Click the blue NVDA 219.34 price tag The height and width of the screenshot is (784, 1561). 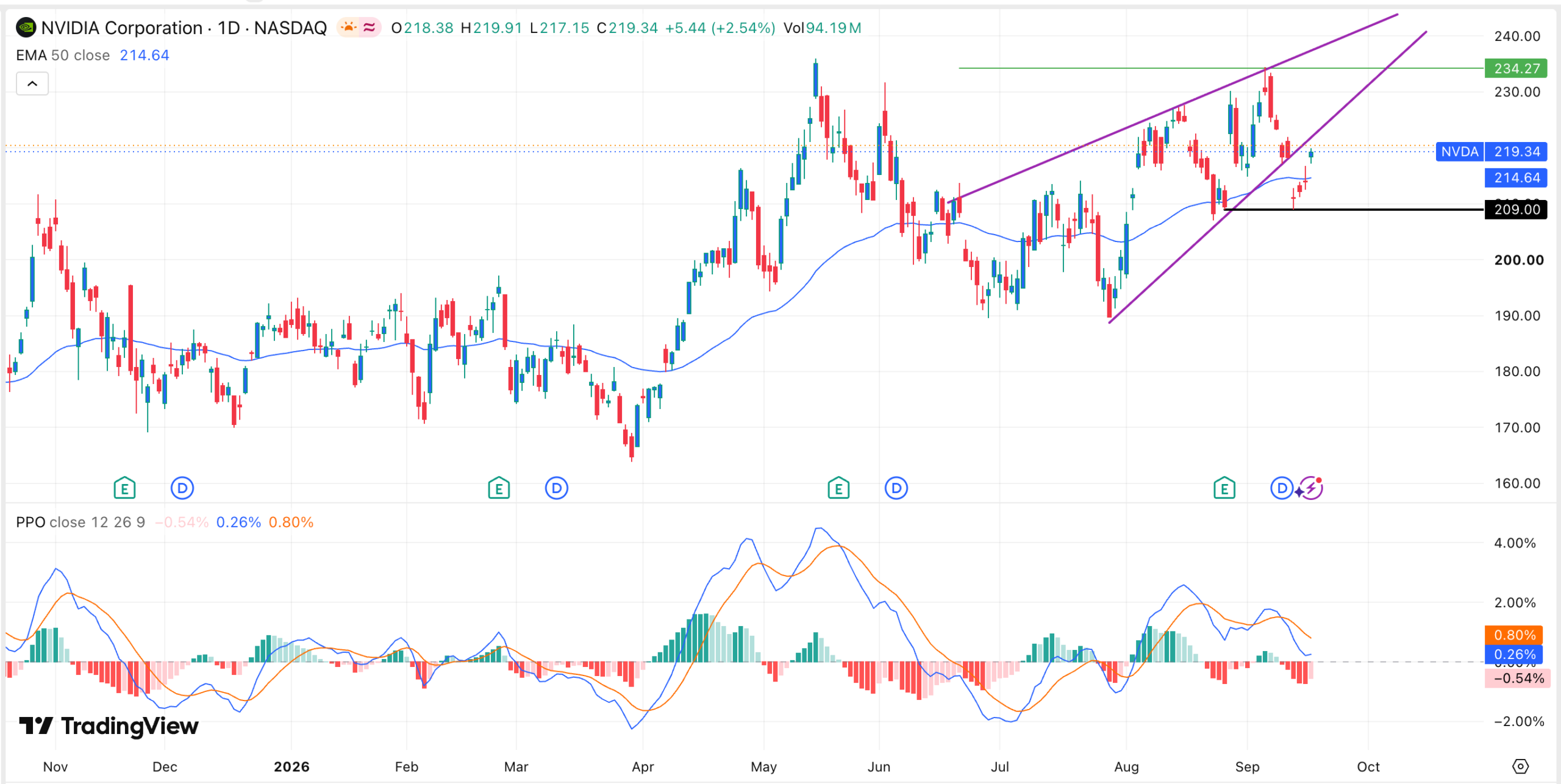tap(1491, 151)
